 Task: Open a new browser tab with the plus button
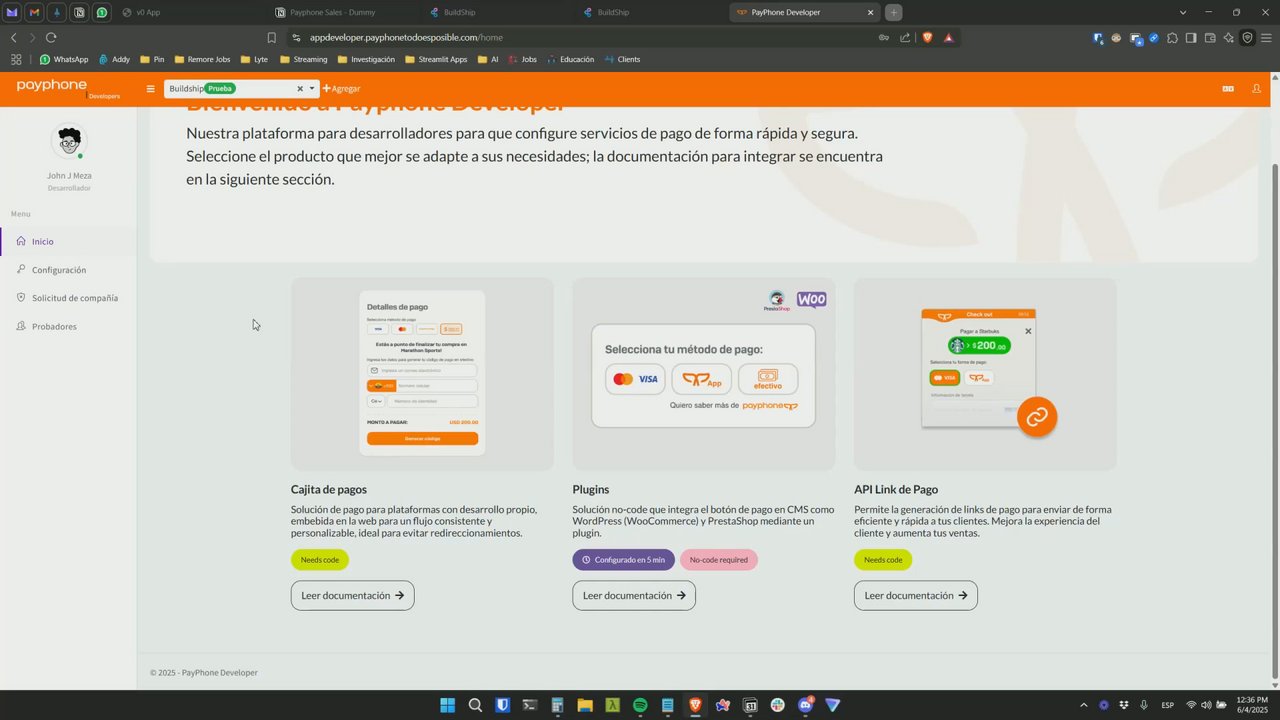893,12
